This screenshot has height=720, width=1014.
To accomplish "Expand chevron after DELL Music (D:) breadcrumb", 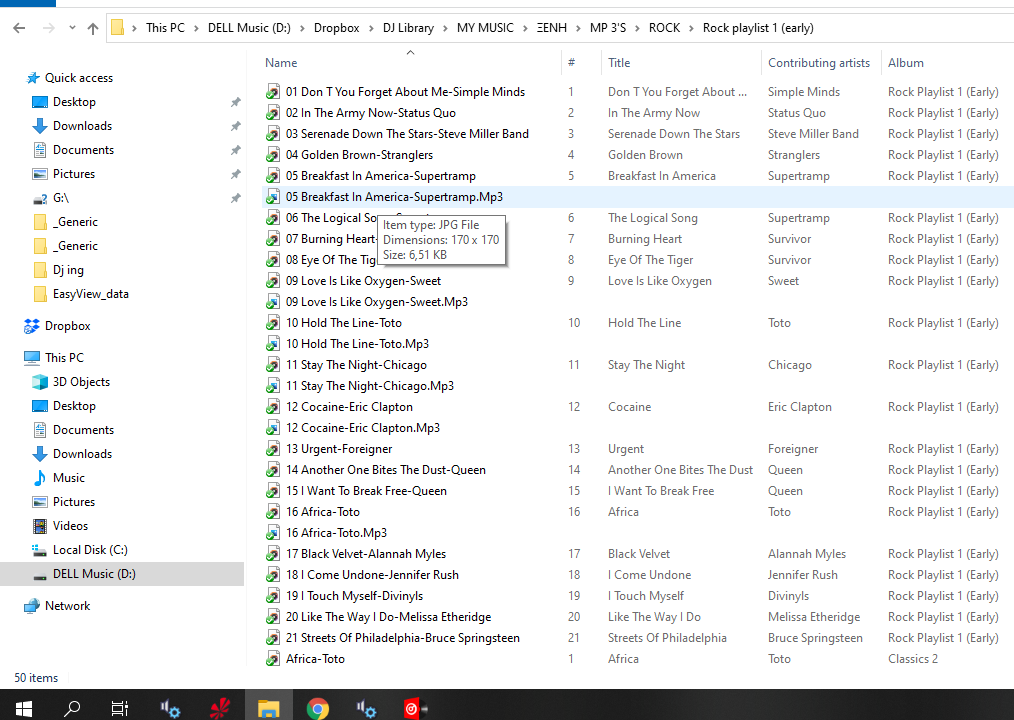I will (x=302, y=28).
